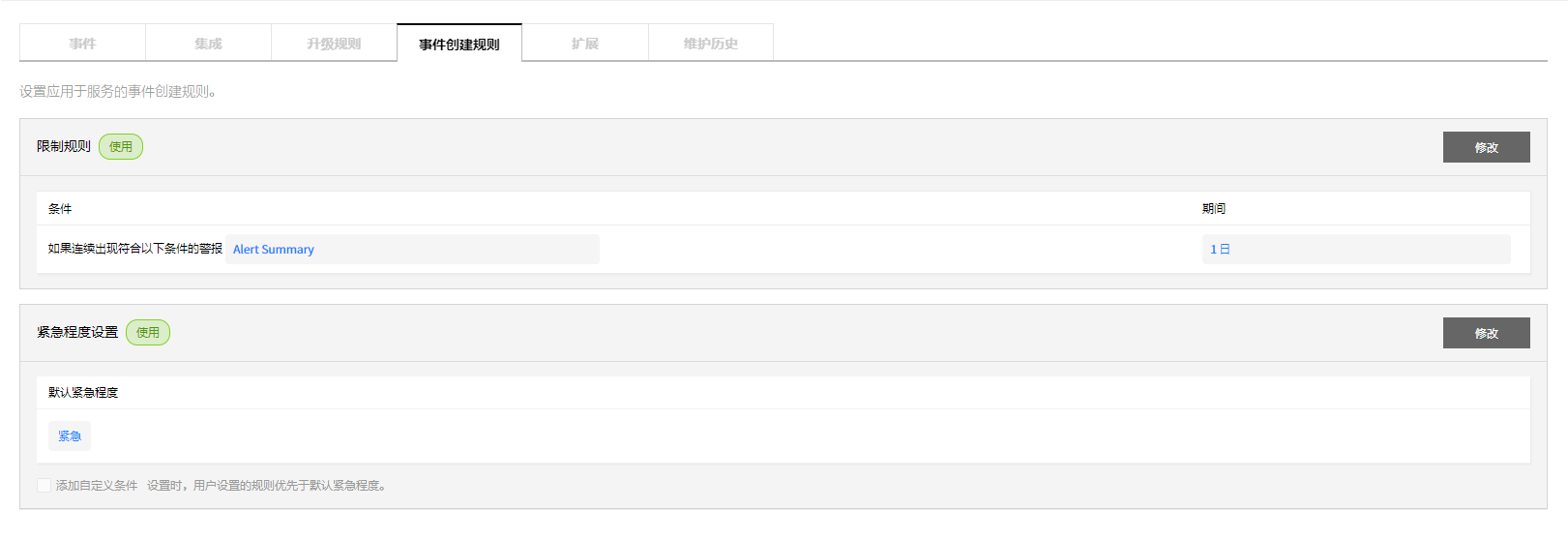Image resolution: width=1568 pixels, height=540 pixels.
Task: Click the 条件 column header
Action: coord(60,208)
